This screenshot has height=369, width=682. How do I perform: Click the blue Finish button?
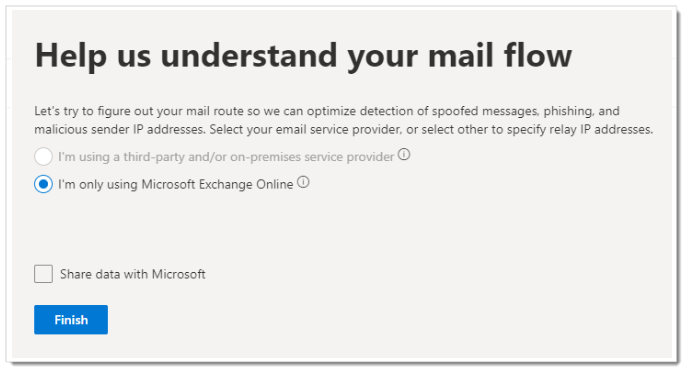[71, 320]
